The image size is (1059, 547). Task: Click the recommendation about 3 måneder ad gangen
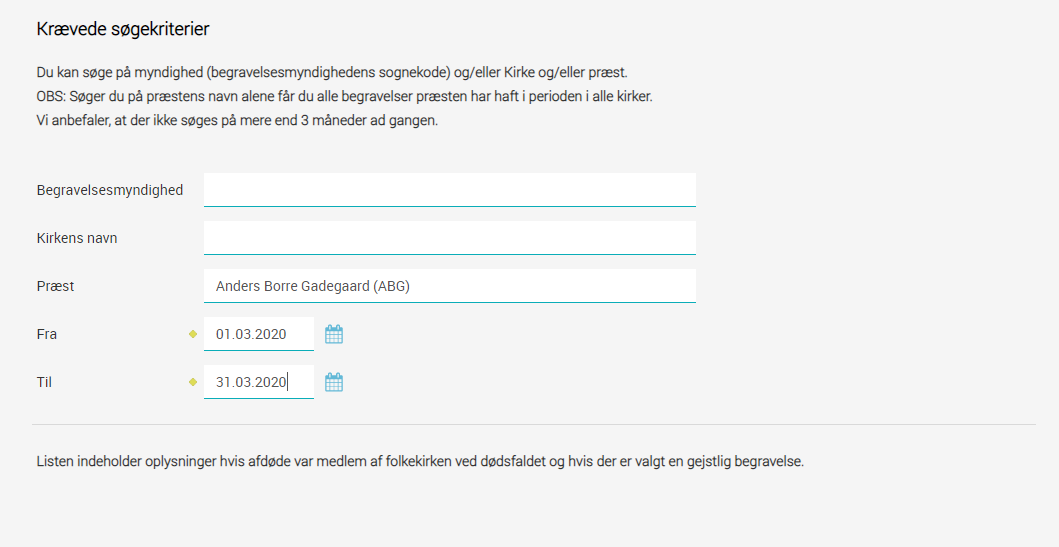coord(237,121)
